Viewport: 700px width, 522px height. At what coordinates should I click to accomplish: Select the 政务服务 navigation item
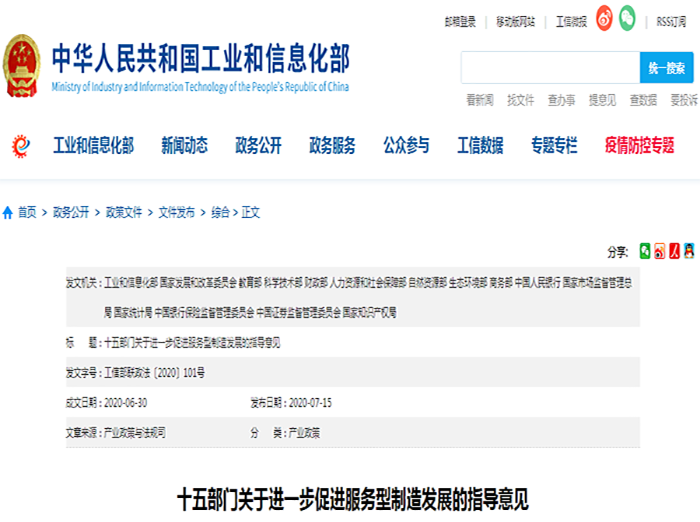(332, 146)
